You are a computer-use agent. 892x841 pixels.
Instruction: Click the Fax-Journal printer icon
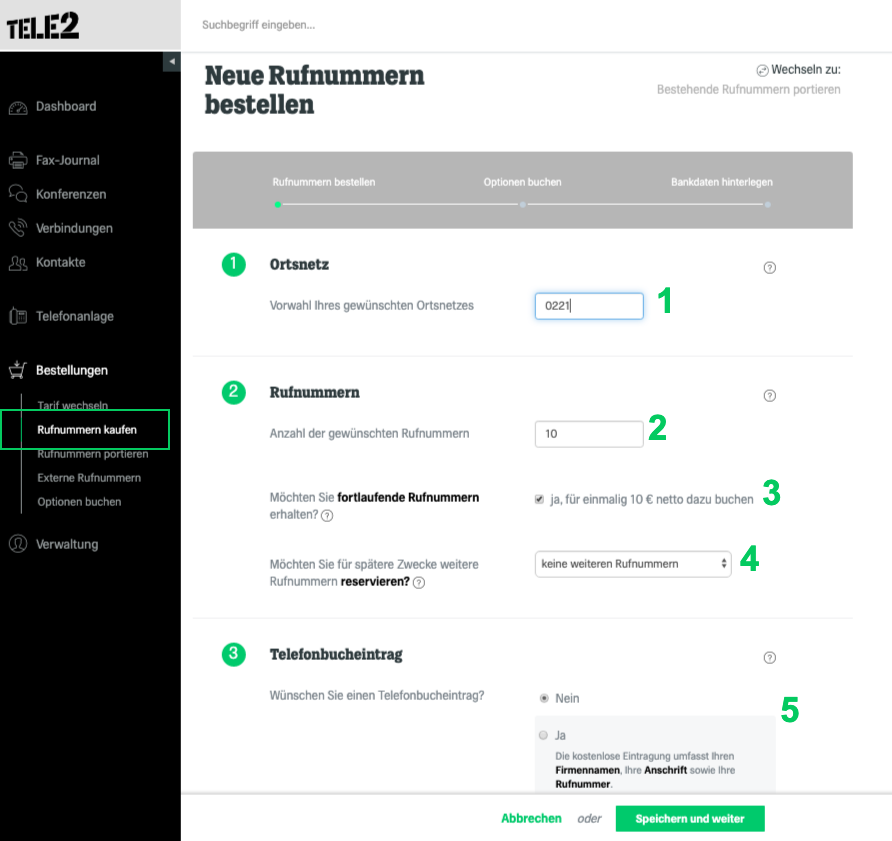point(18,160)
